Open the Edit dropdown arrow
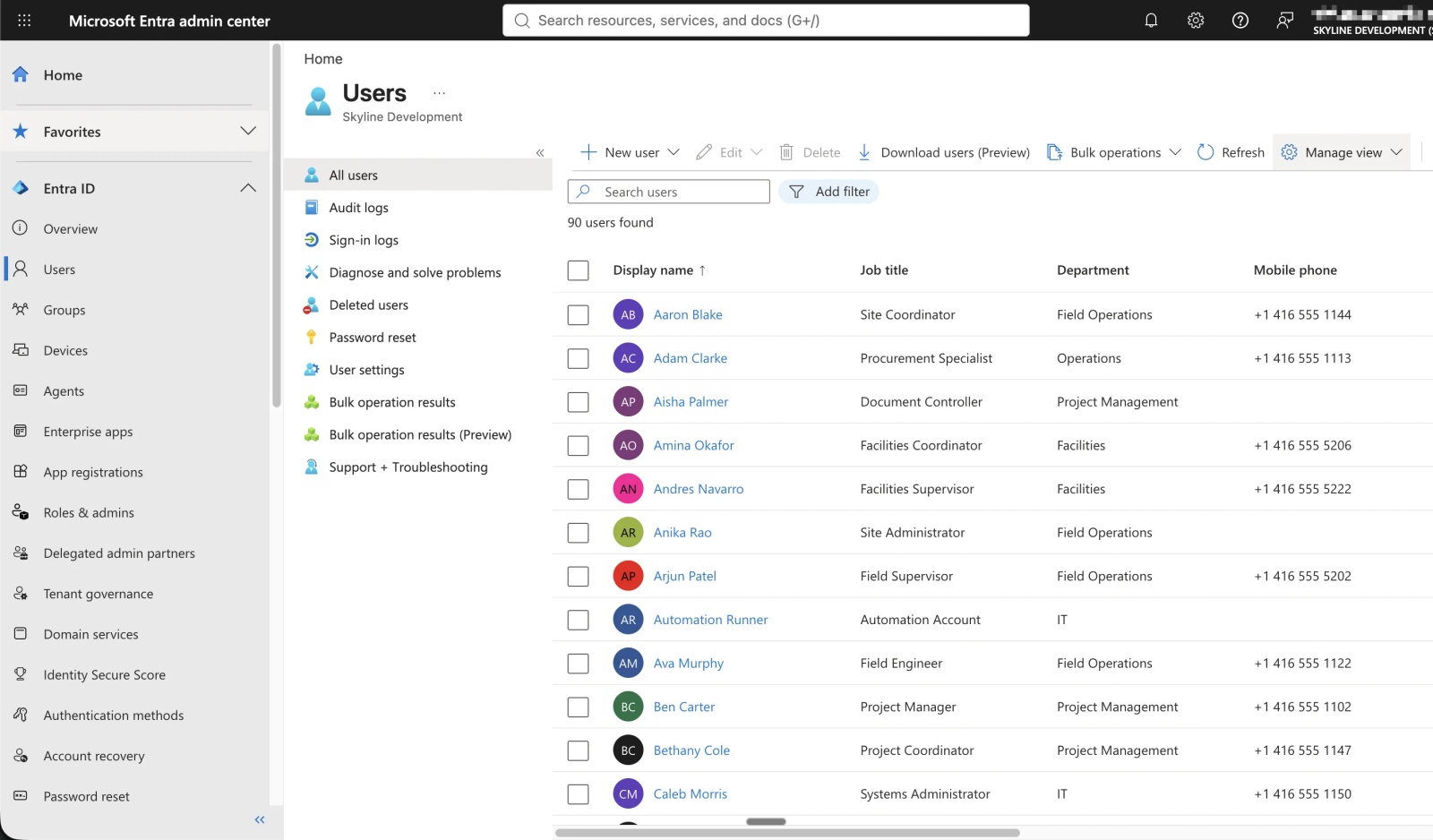Image resolution: width=1433 pixels, height=840 pixels. [x=757, y=152]
